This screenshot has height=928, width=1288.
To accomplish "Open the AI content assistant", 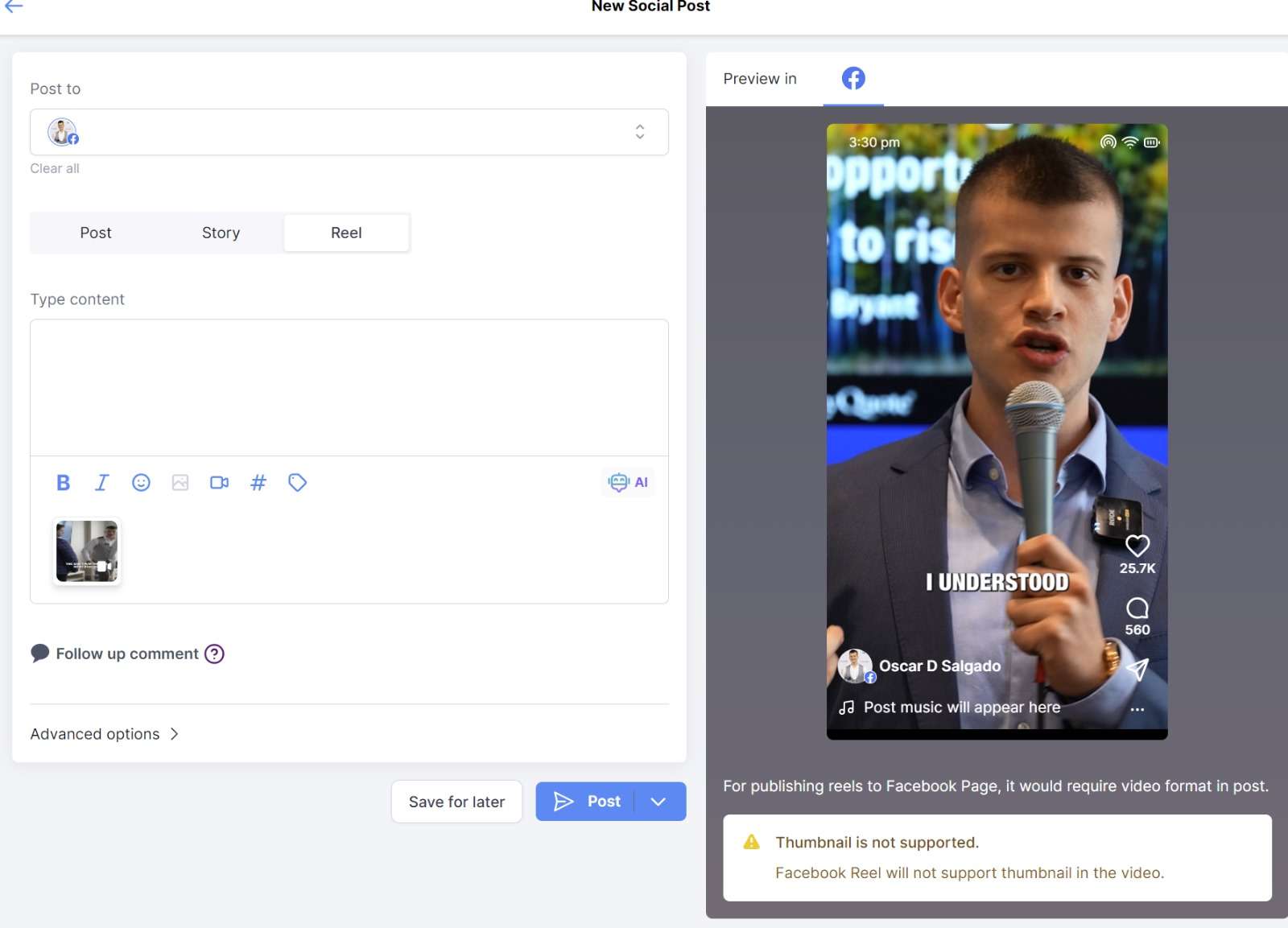I will (x=629, y=483).
